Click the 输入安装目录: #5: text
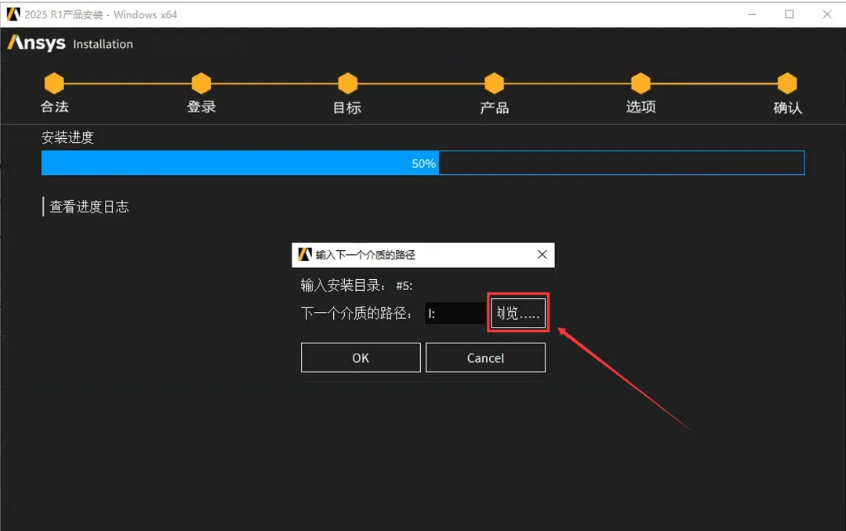This screenshot has height=531, width=846. pyautogui.click(x=357, y=285)
